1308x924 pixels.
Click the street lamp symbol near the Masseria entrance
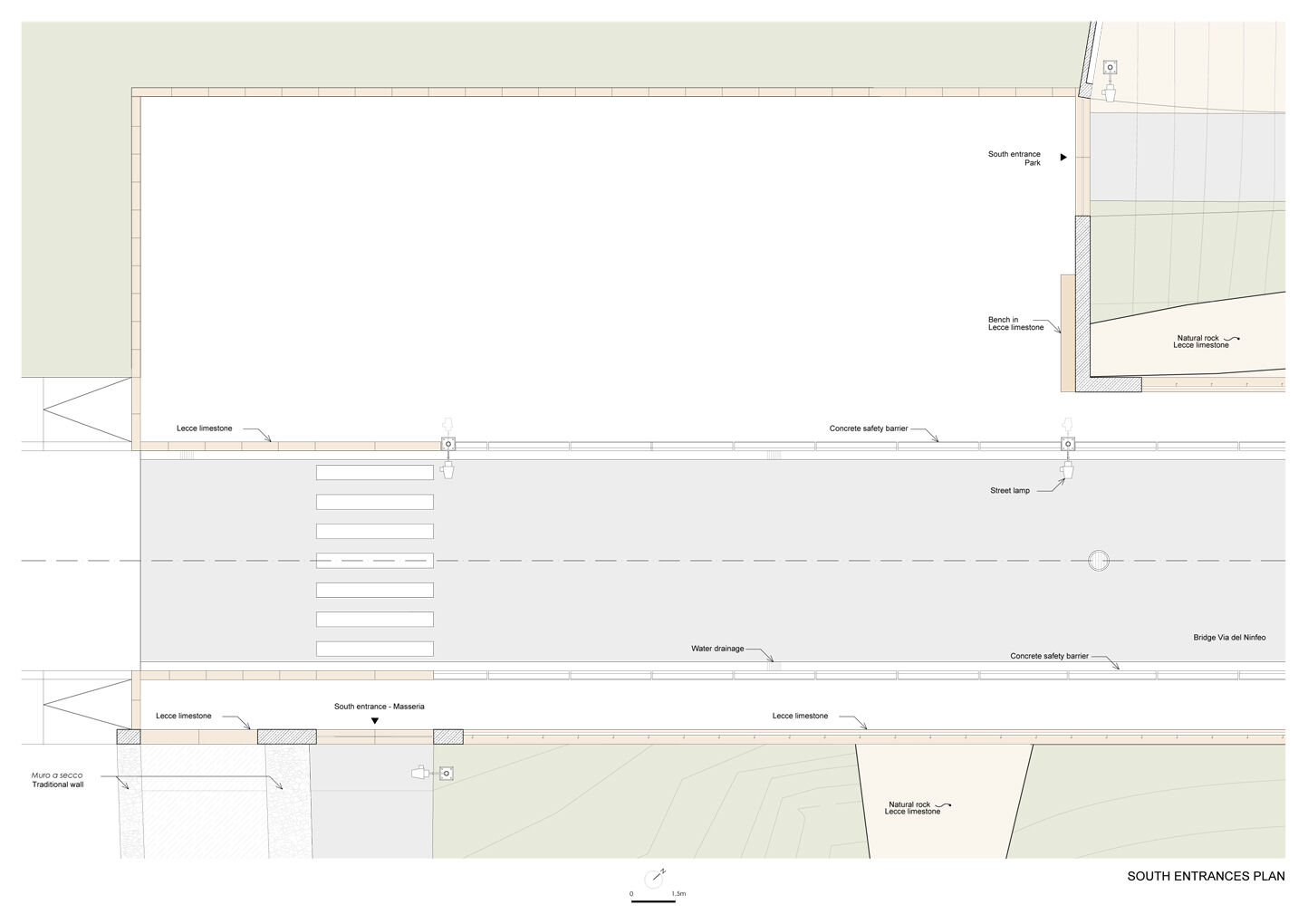pyautogui.click(x=433, y=774)
